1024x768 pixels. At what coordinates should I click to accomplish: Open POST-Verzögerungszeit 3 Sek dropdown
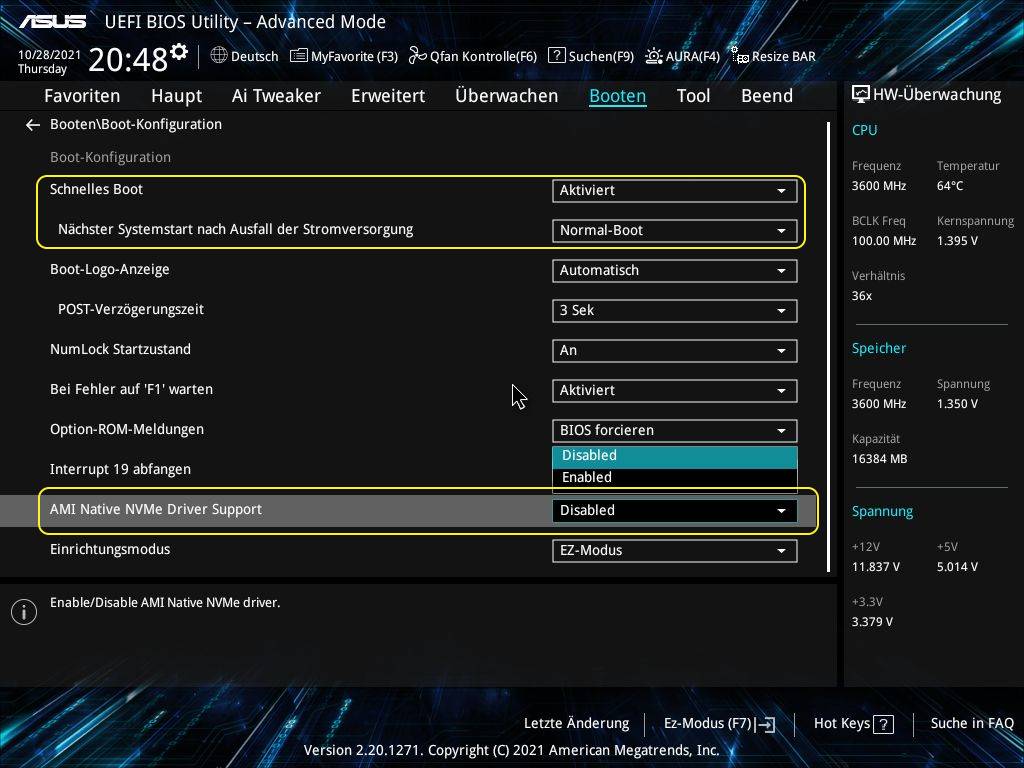pyautogui.click(x=675, y=311)
